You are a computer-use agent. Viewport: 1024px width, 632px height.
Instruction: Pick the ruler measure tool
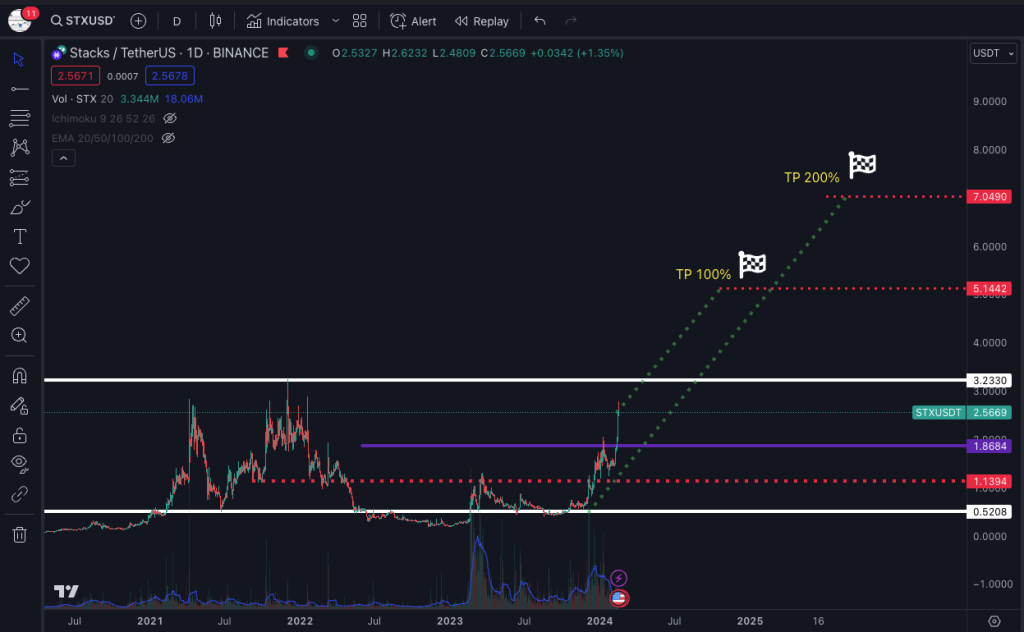(x=19, y=306)
